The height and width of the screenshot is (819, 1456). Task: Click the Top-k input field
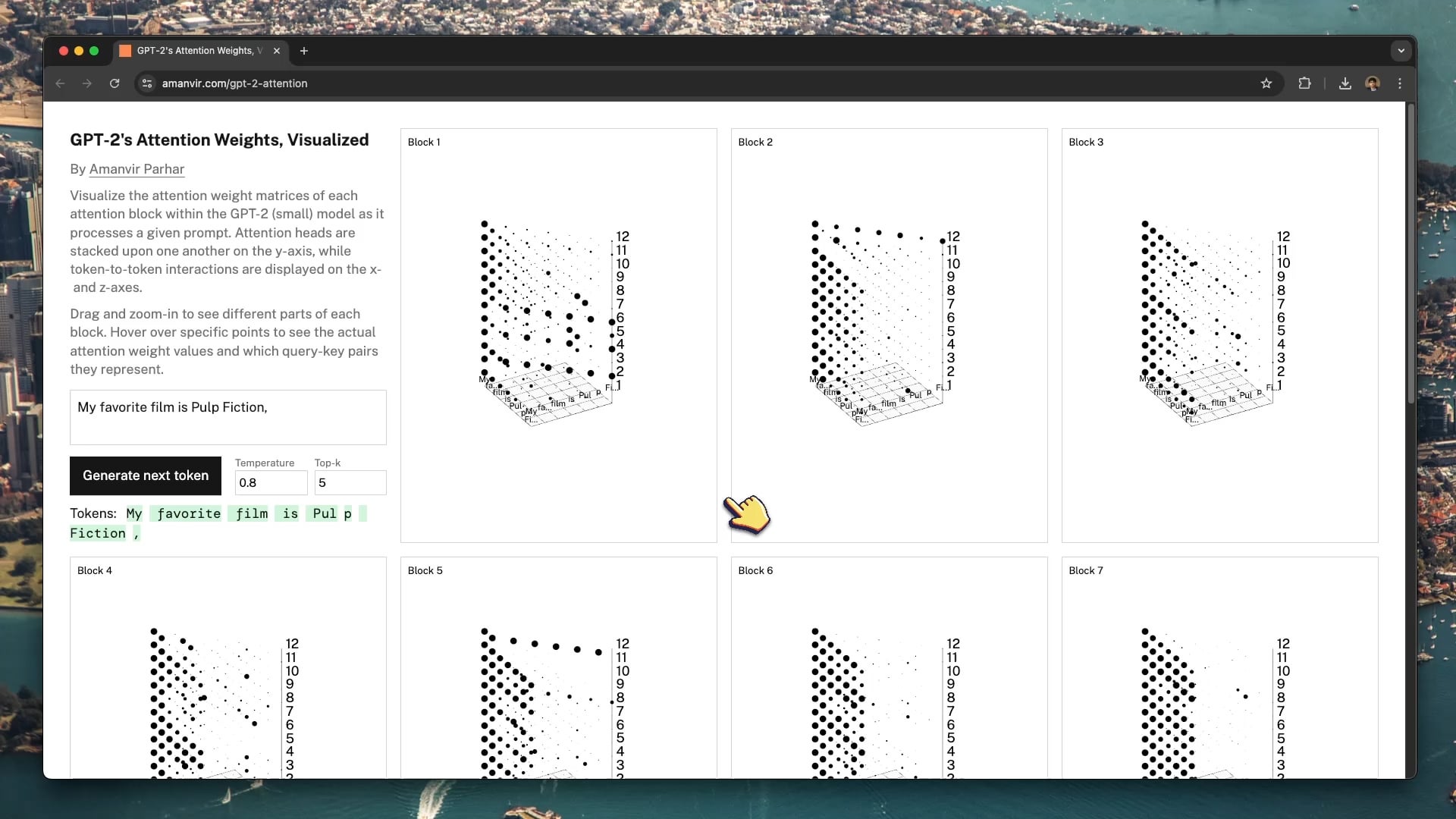coord(350,482)
